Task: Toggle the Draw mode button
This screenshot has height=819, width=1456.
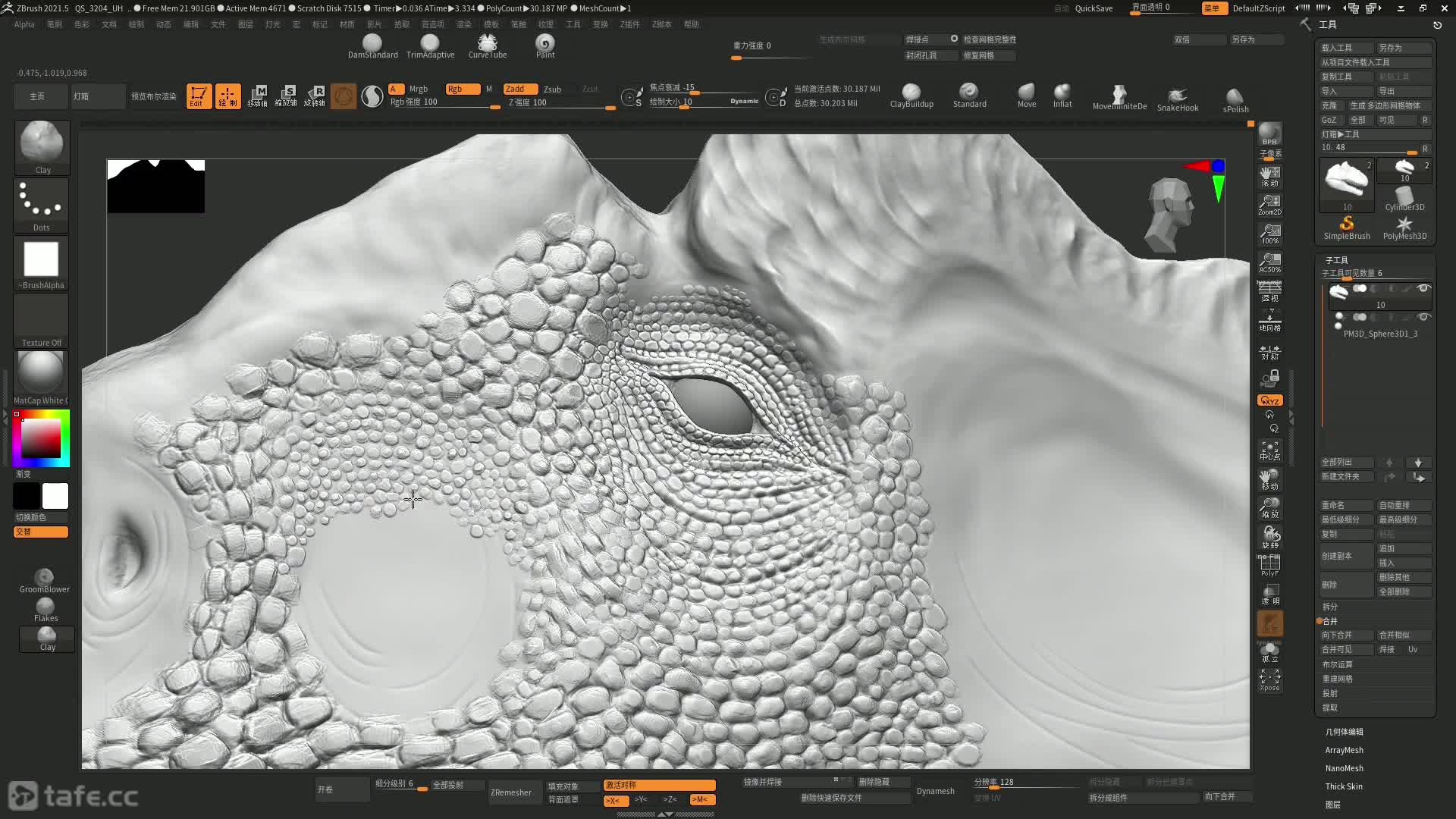Action: tap(227, 96)
